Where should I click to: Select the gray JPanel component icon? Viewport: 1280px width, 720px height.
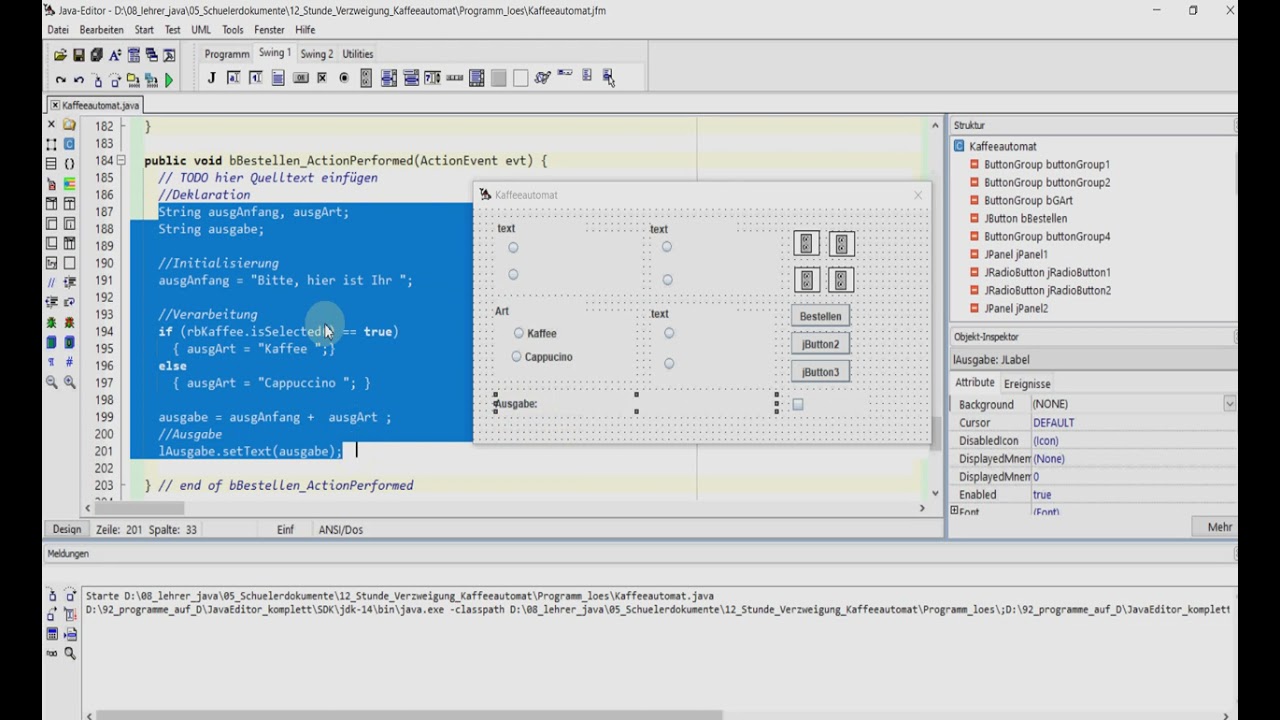click(x=499, y=78)
